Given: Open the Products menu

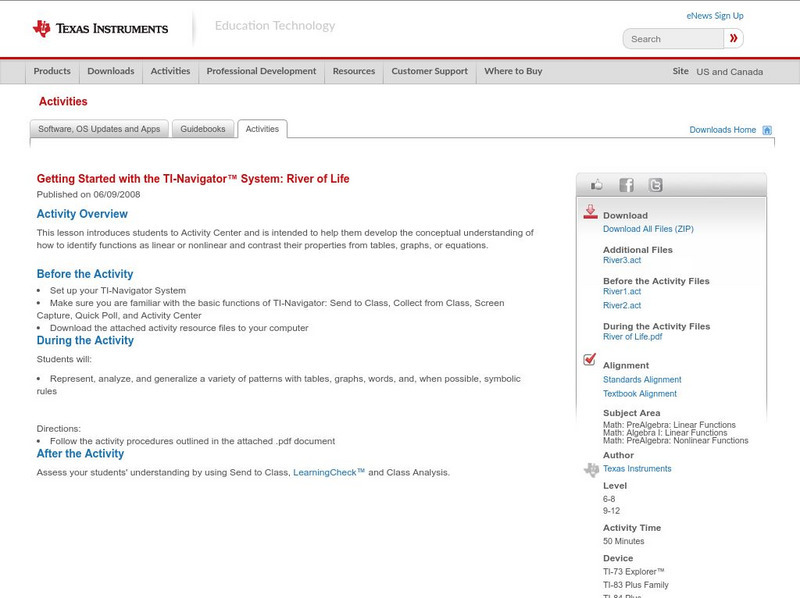Looking at the screenshot, I should (x=52, y=71).
